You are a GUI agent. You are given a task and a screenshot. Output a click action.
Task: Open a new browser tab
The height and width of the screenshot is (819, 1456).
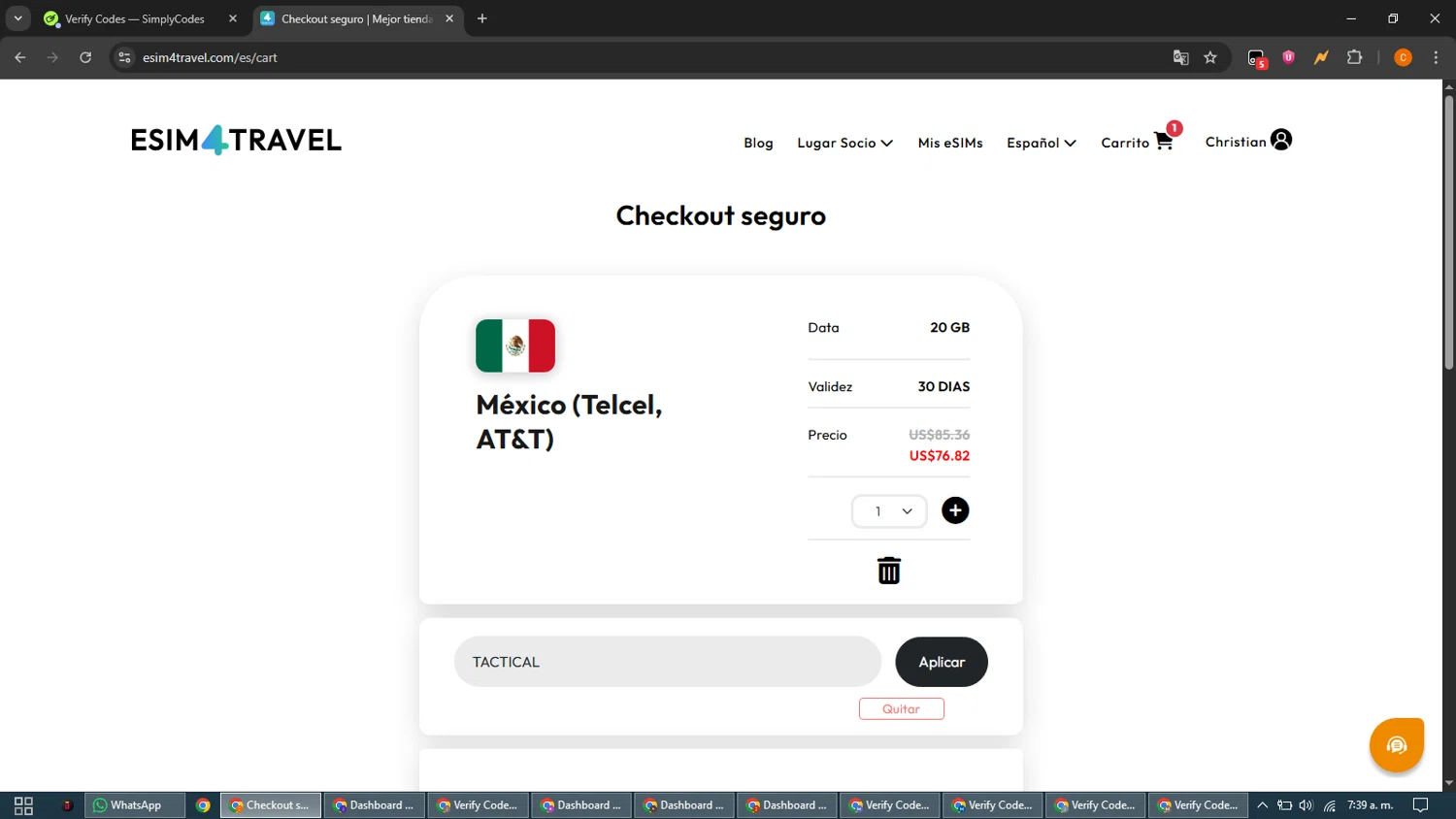point(482,18)
